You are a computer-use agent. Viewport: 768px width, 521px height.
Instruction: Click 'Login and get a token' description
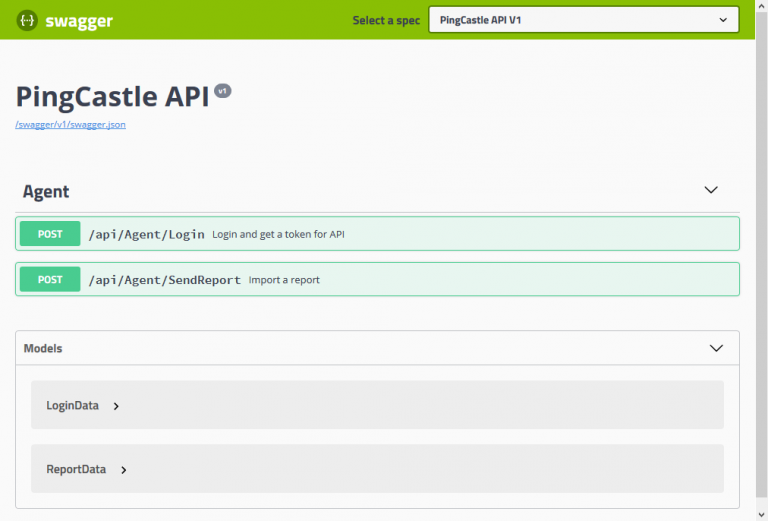(x=278, y=234)
